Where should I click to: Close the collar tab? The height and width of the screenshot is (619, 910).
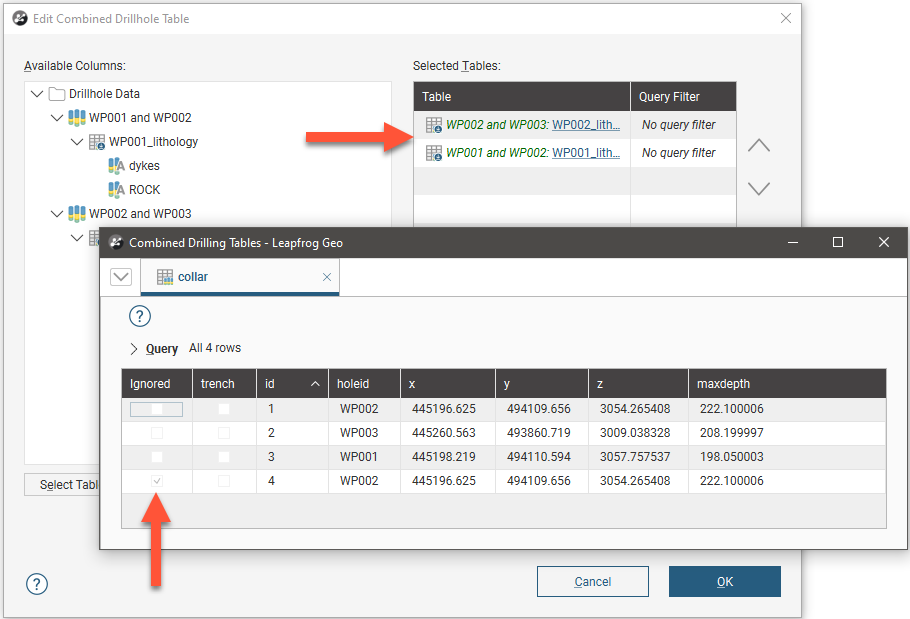click(327, 277)
